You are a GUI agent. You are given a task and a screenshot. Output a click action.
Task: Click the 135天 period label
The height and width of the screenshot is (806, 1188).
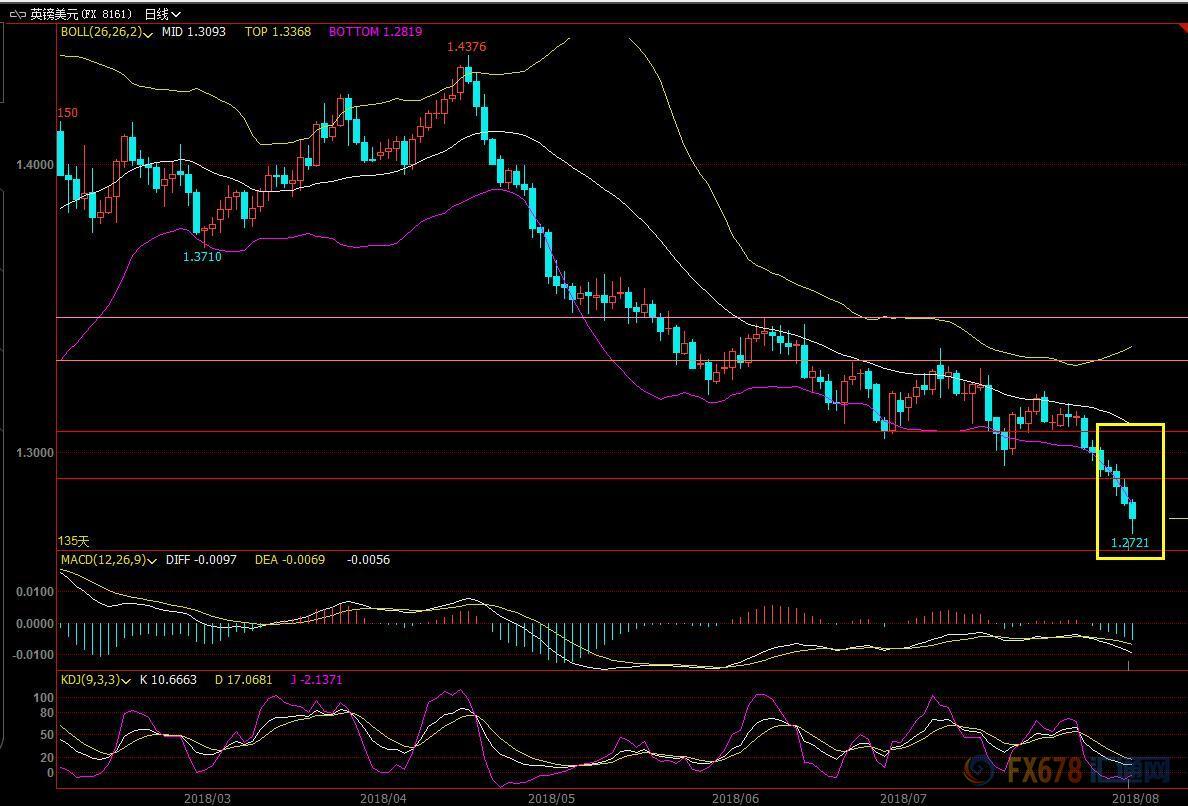coord(73,541)
